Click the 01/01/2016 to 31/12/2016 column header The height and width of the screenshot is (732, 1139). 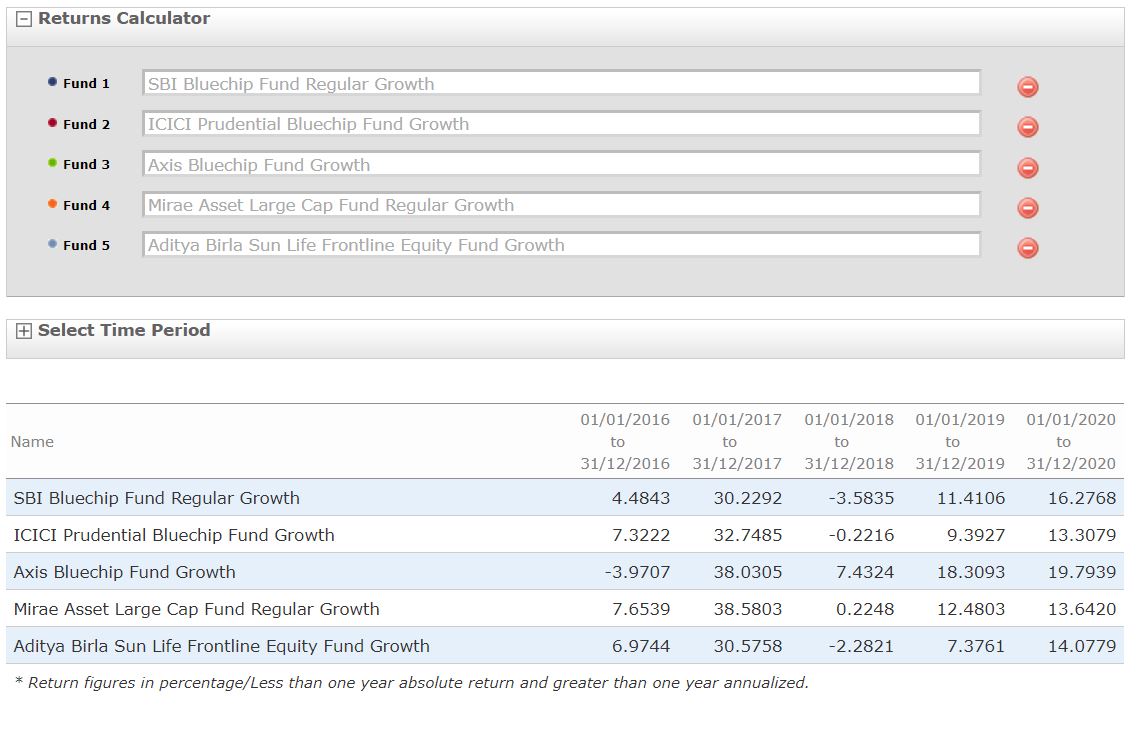coord(624,442)
